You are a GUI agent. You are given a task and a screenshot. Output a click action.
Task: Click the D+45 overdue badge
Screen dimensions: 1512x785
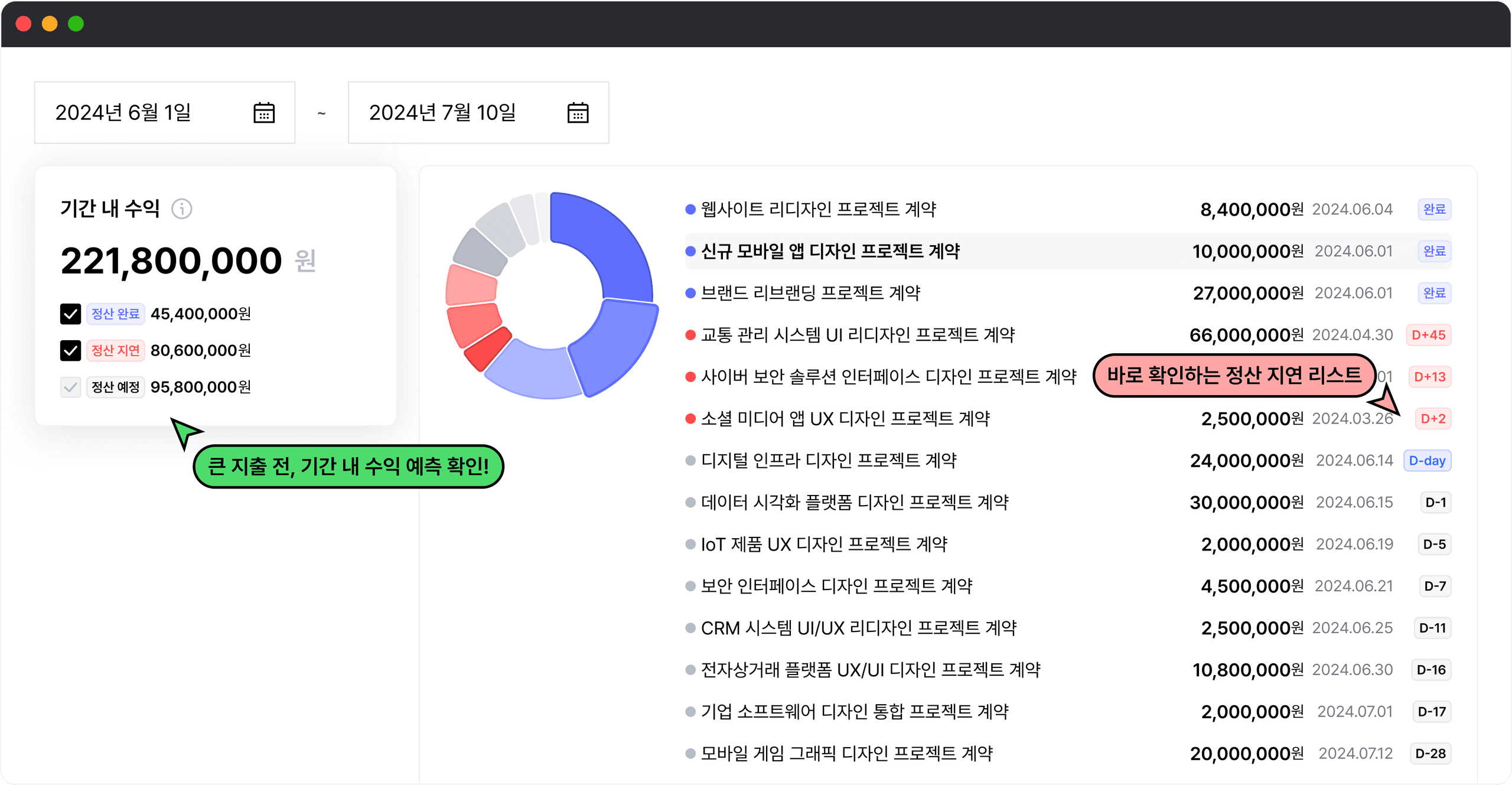(1428, 335)
